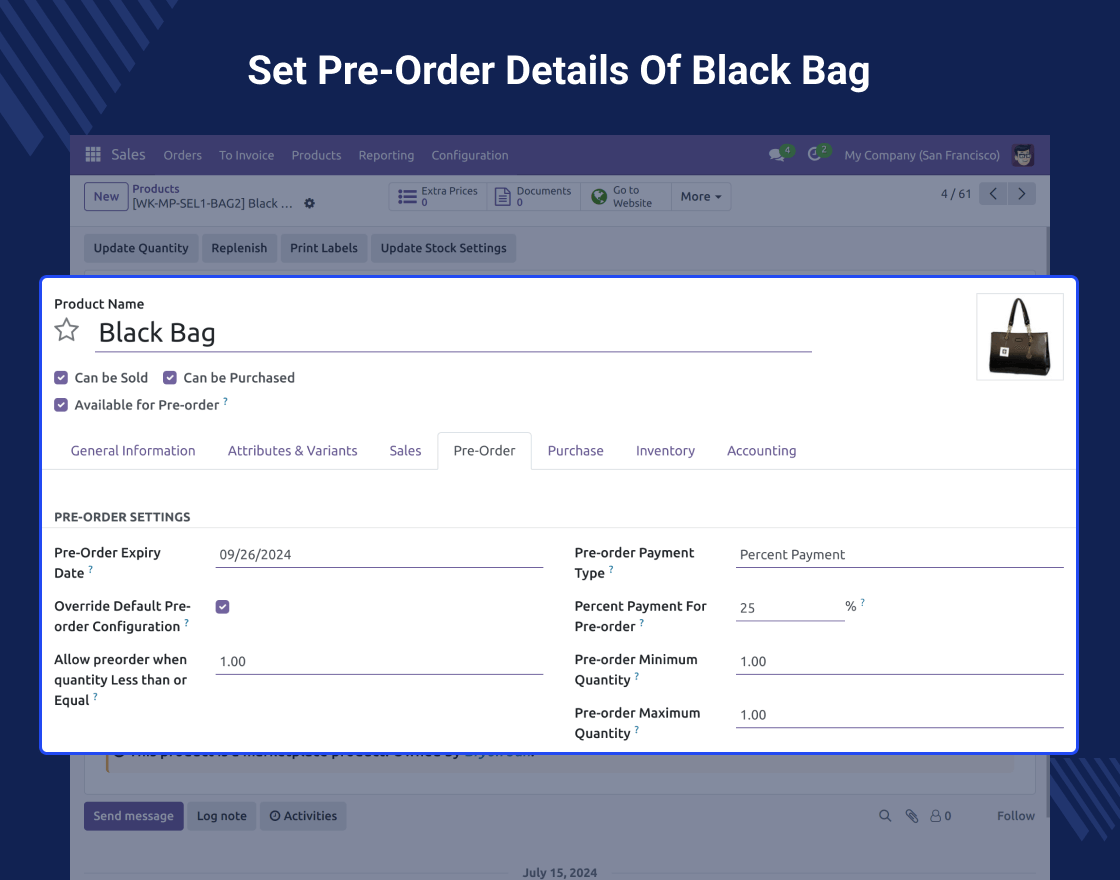The width and height of the screenshot is (1120, 880).
Task: Switch to General Information tab
Action: click(133, 451)
